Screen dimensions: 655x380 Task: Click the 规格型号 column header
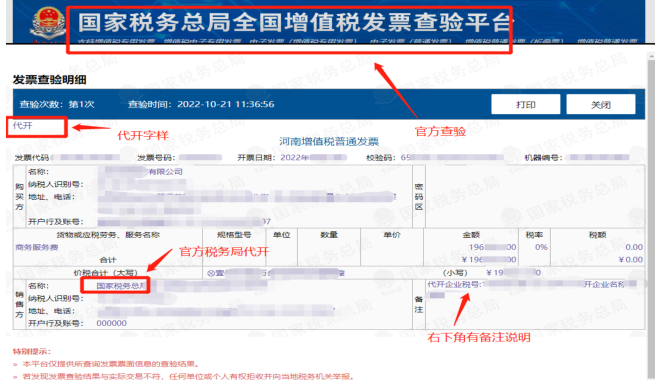234,235
